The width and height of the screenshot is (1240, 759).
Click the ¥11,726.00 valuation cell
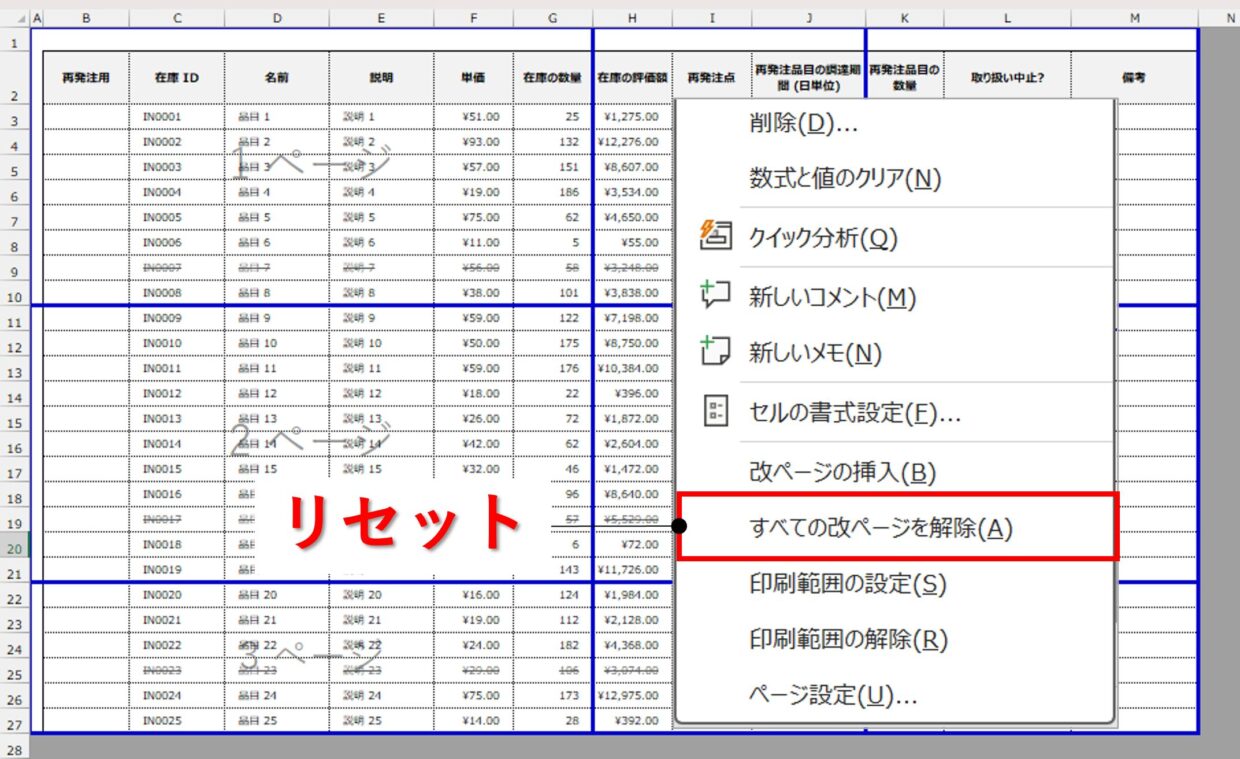[x=632, y=569]
